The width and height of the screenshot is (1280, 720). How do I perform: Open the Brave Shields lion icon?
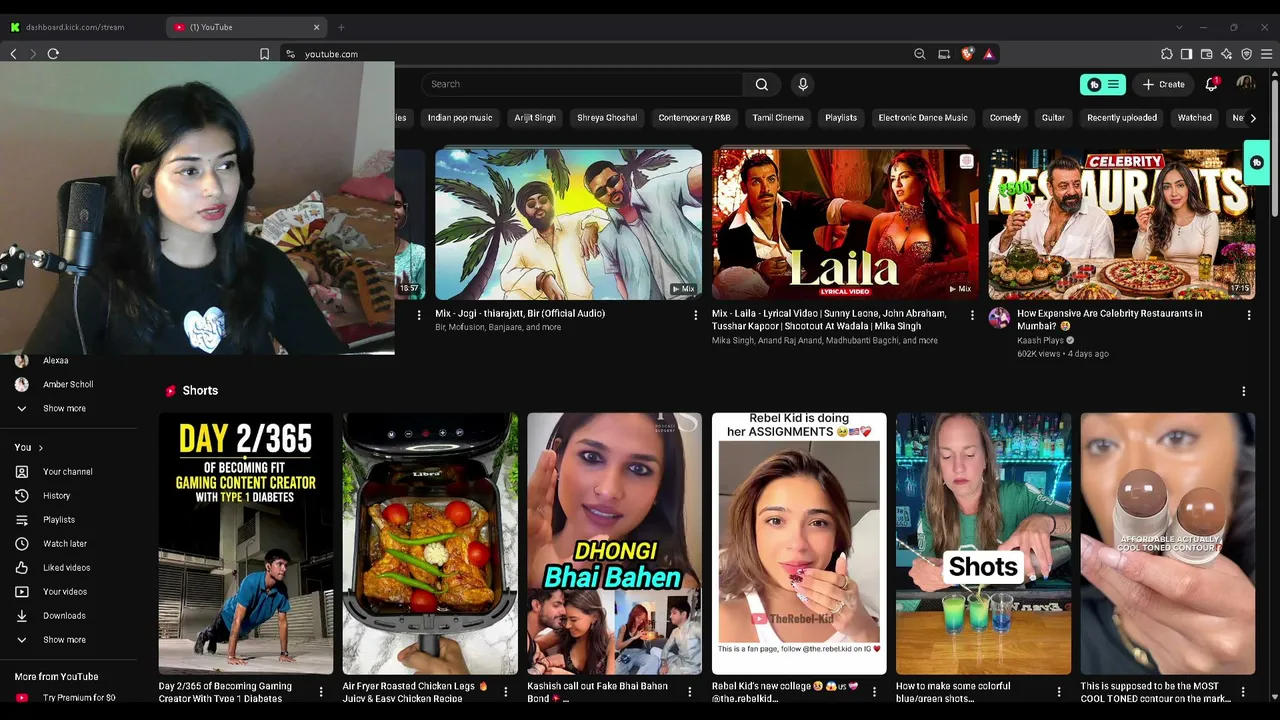click(967, 54)
